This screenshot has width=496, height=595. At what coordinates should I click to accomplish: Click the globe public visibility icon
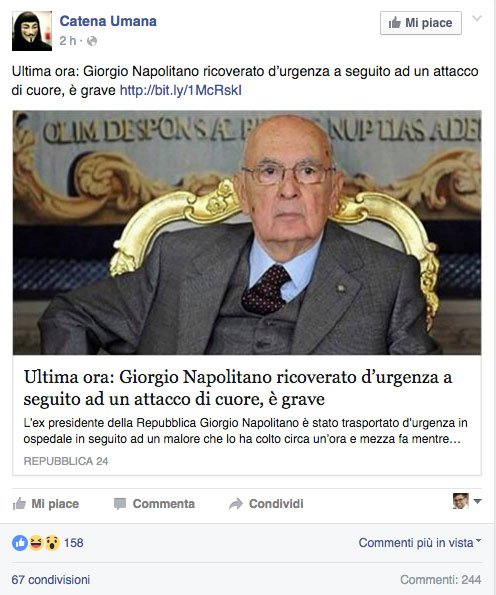[x=92, y=41]
